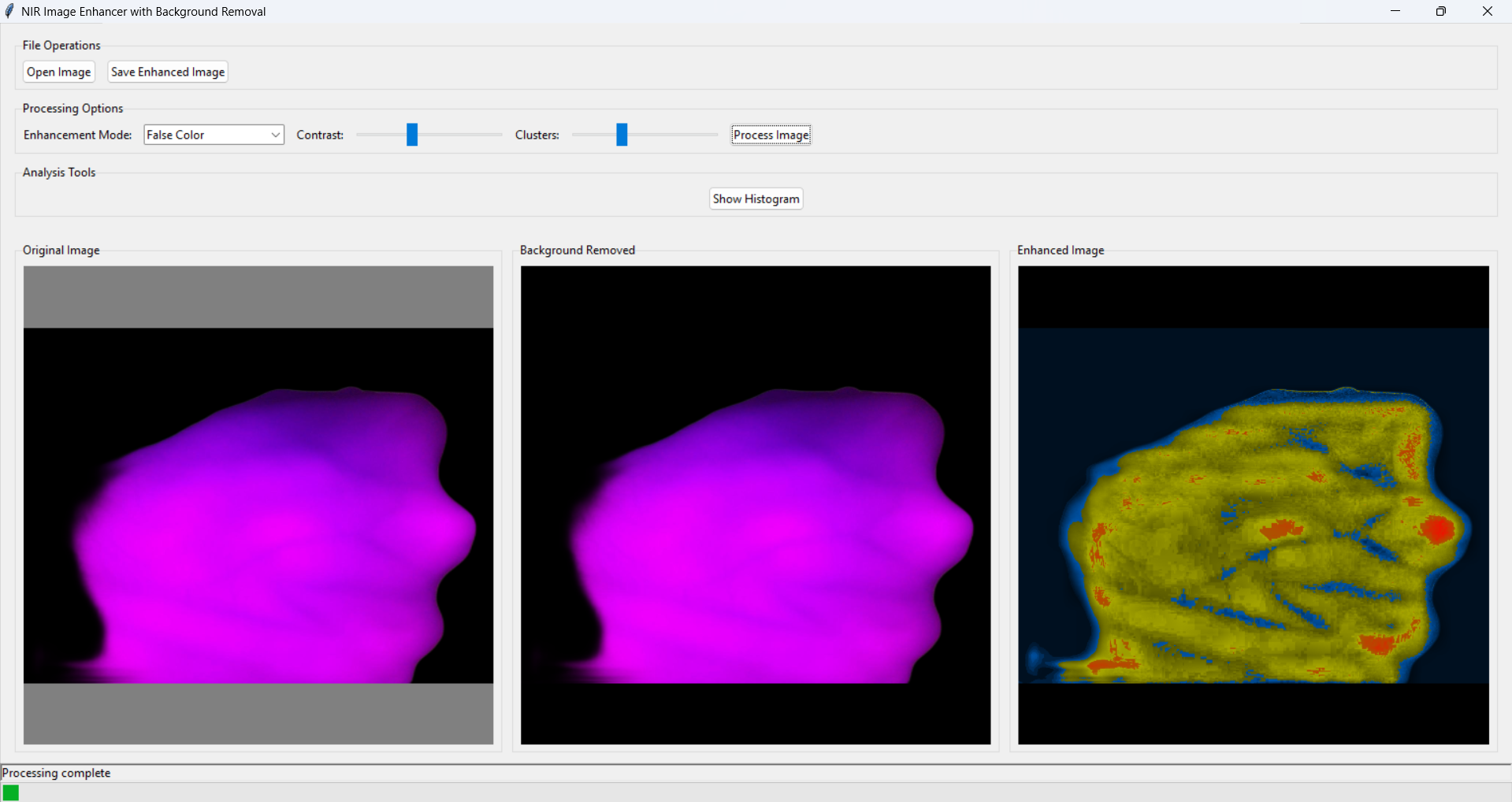Click the app feather icon in title bar
This screenshot has width=1512, height=802.
tap(9, 11)
